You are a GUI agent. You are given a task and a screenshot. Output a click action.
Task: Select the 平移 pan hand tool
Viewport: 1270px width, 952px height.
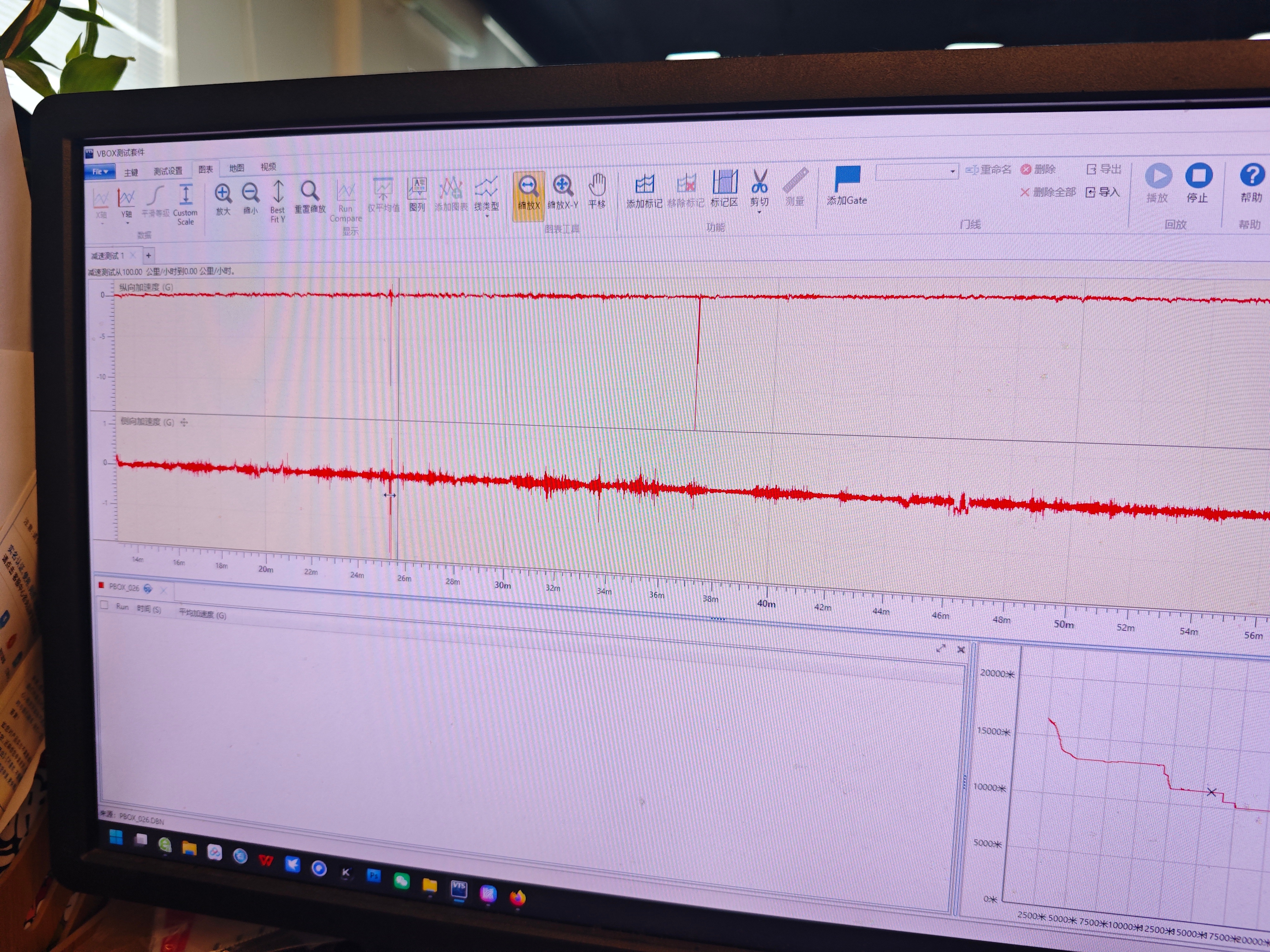click(x=597, y=186)
